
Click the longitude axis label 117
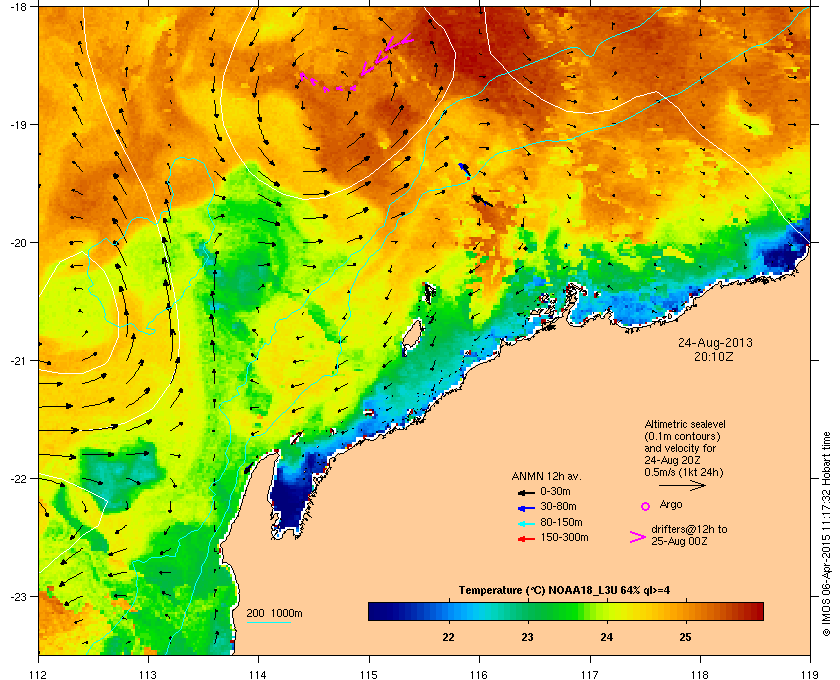pyautogui.click(x=589, y=674)
